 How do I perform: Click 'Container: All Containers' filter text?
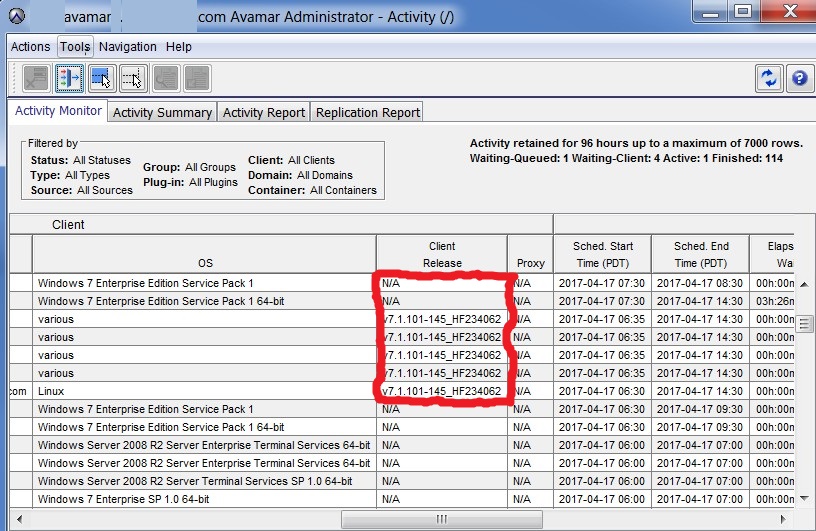pos(312,191)
